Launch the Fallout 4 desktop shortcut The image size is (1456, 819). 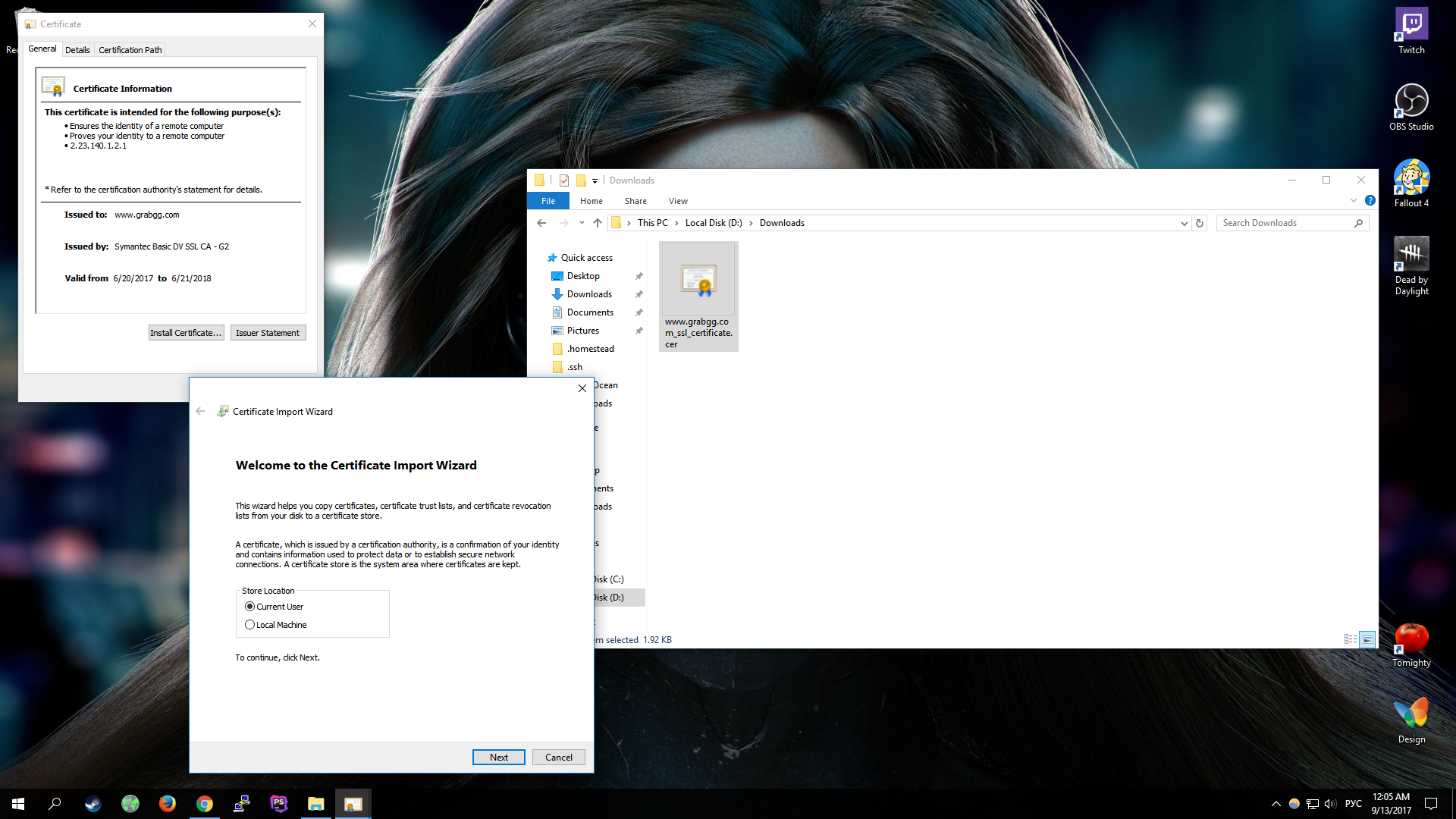[x=1411, y=184]
